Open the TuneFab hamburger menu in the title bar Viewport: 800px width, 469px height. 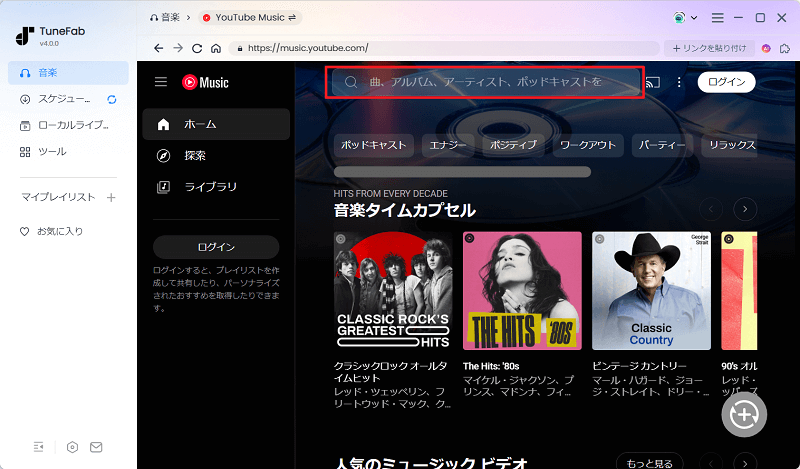[x=717, y=18]
